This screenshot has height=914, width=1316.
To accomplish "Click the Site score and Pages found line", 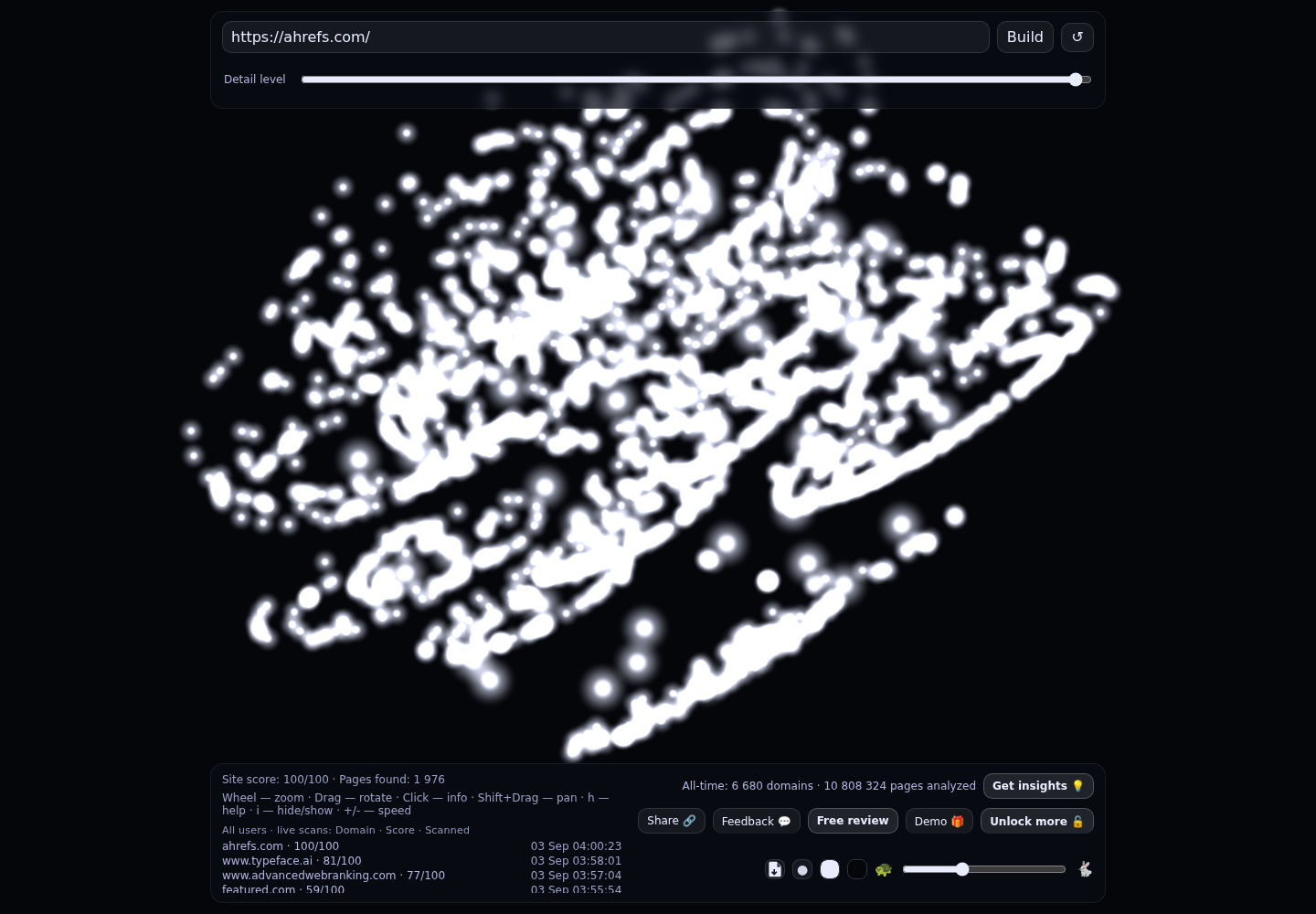I will [x=334, y=780].
